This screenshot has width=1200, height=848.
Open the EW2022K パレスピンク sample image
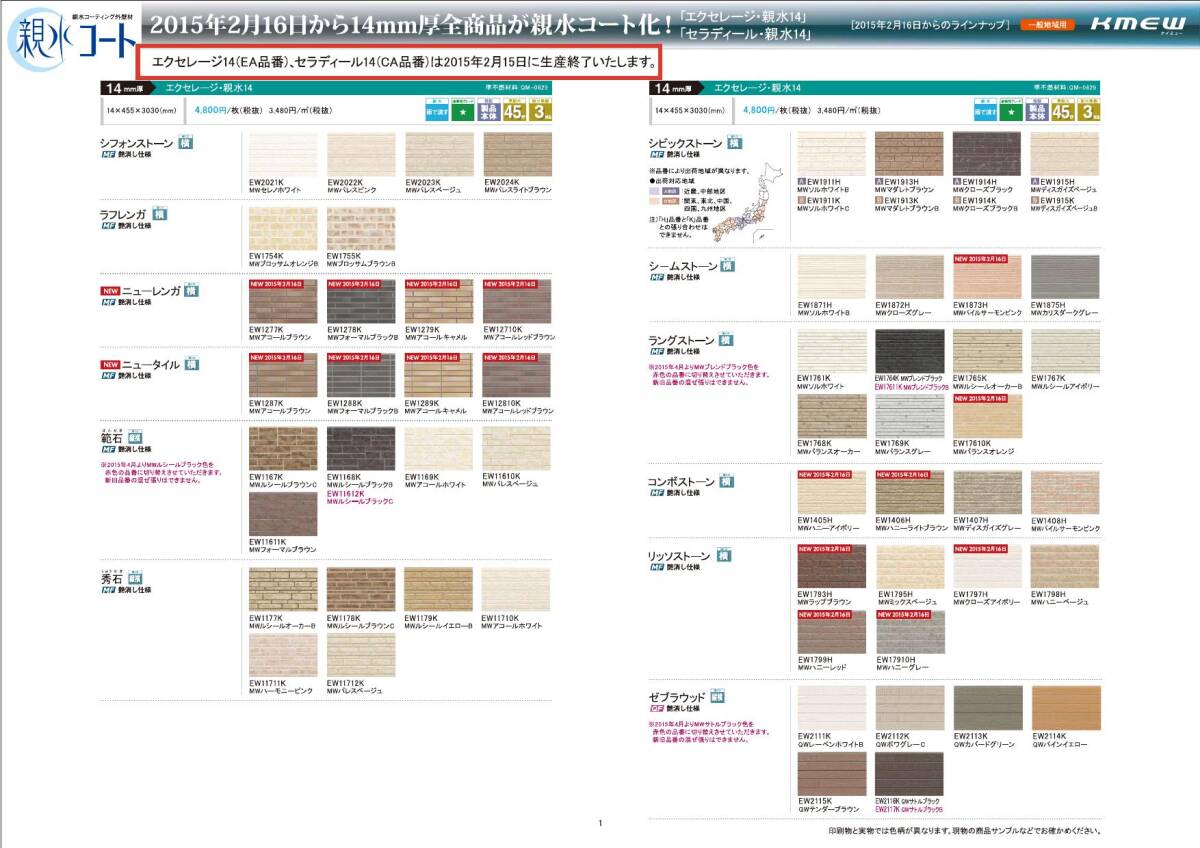coord(361,155)
